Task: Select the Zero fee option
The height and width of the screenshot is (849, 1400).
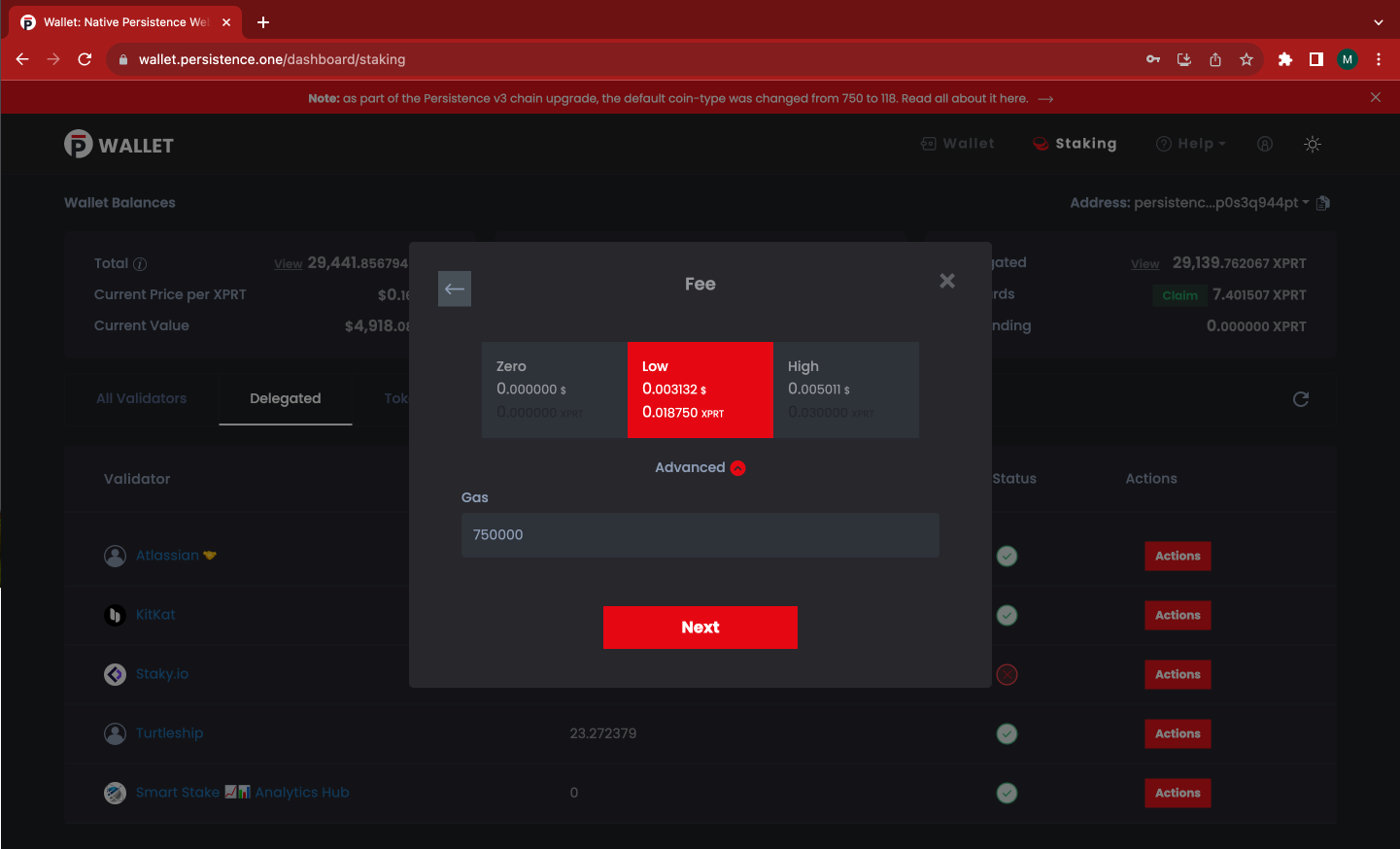Action: click(554, 390)
